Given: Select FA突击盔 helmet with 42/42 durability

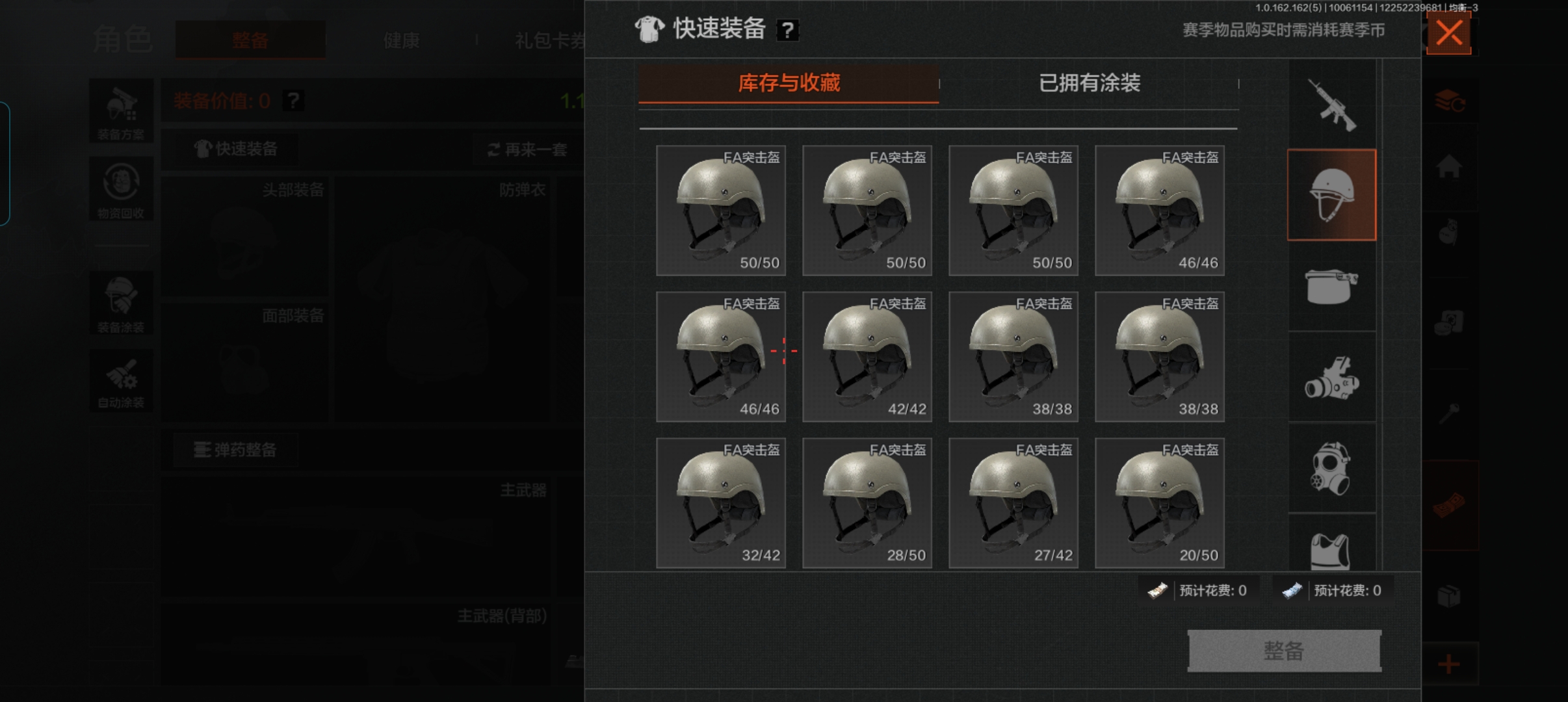Looking at the screenshot, I should tap(867, 357).
